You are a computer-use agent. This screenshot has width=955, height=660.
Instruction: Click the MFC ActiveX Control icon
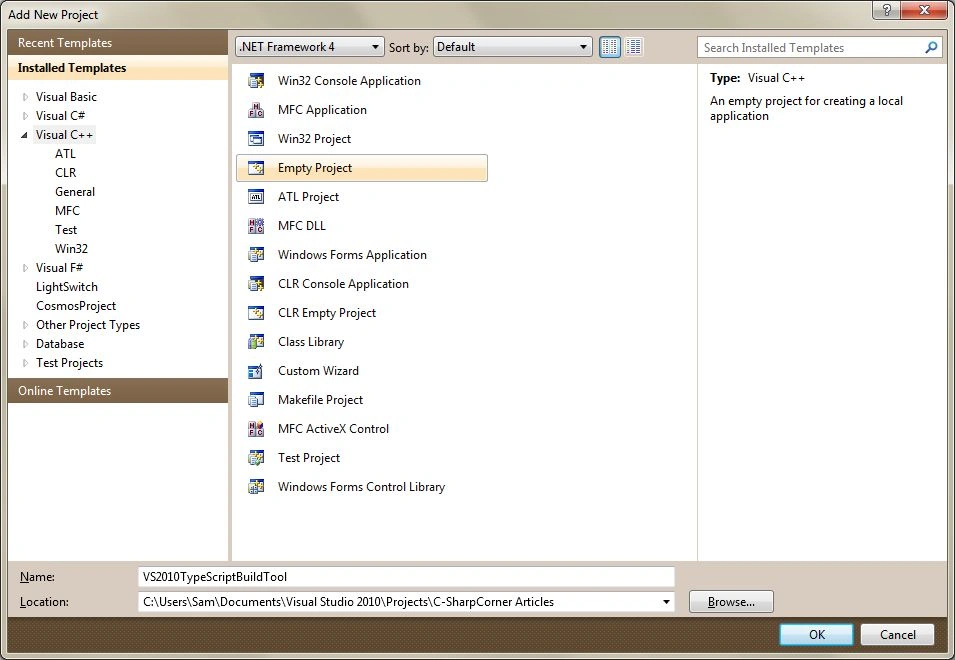(256, 429)
